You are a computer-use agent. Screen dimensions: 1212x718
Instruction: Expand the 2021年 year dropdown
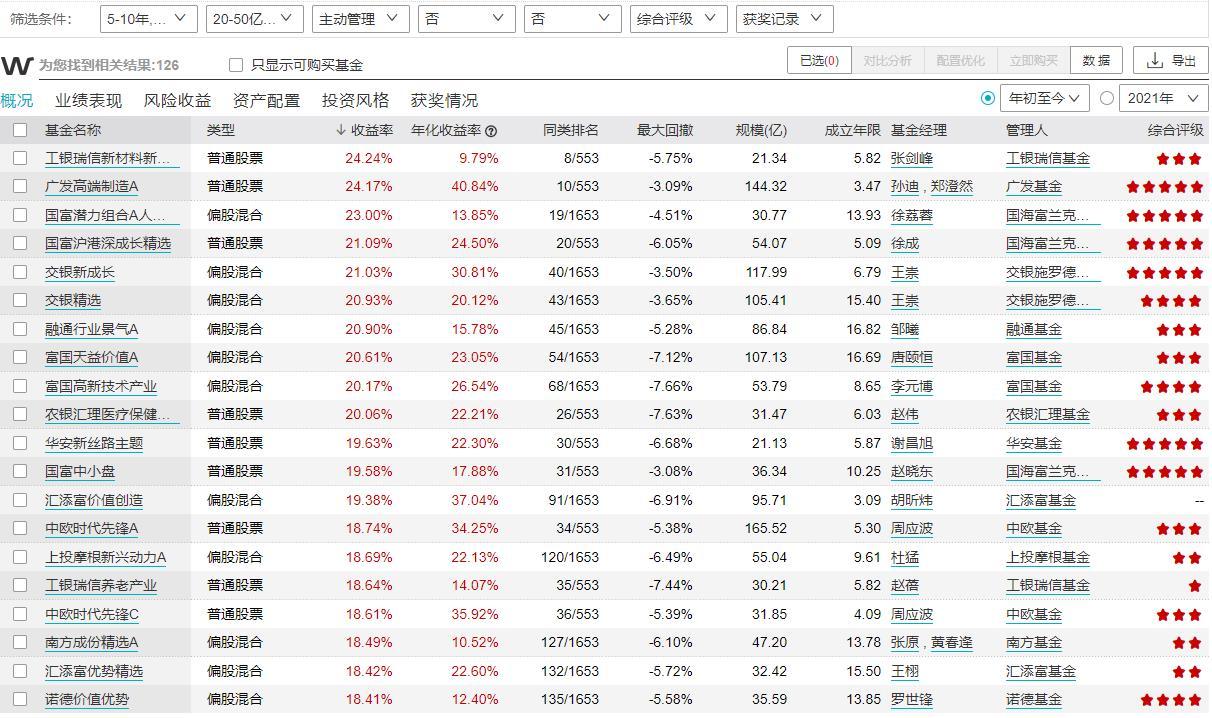pos(1164,98)
